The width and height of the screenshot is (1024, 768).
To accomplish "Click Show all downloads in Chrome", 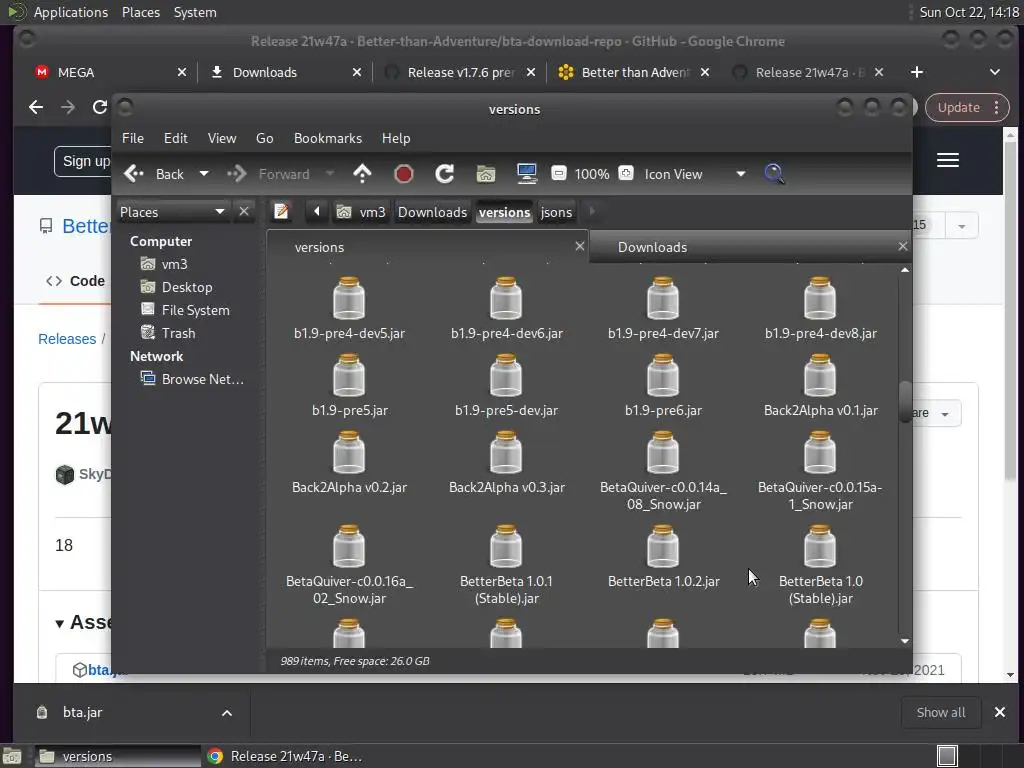I will (x=940, y=712).
